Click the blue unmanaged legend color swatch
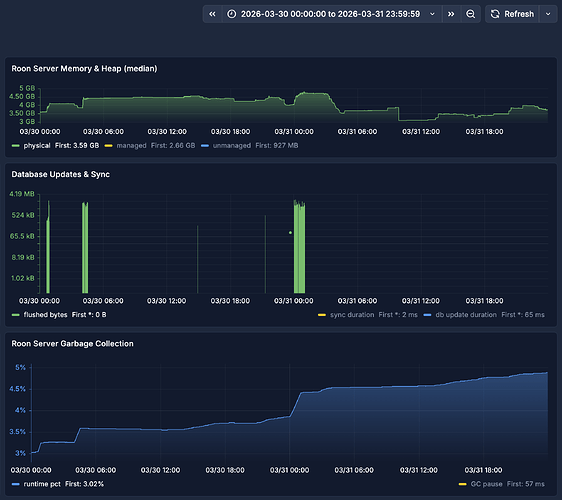The height and width of the screenshot is (500, 562). point(205,146)
